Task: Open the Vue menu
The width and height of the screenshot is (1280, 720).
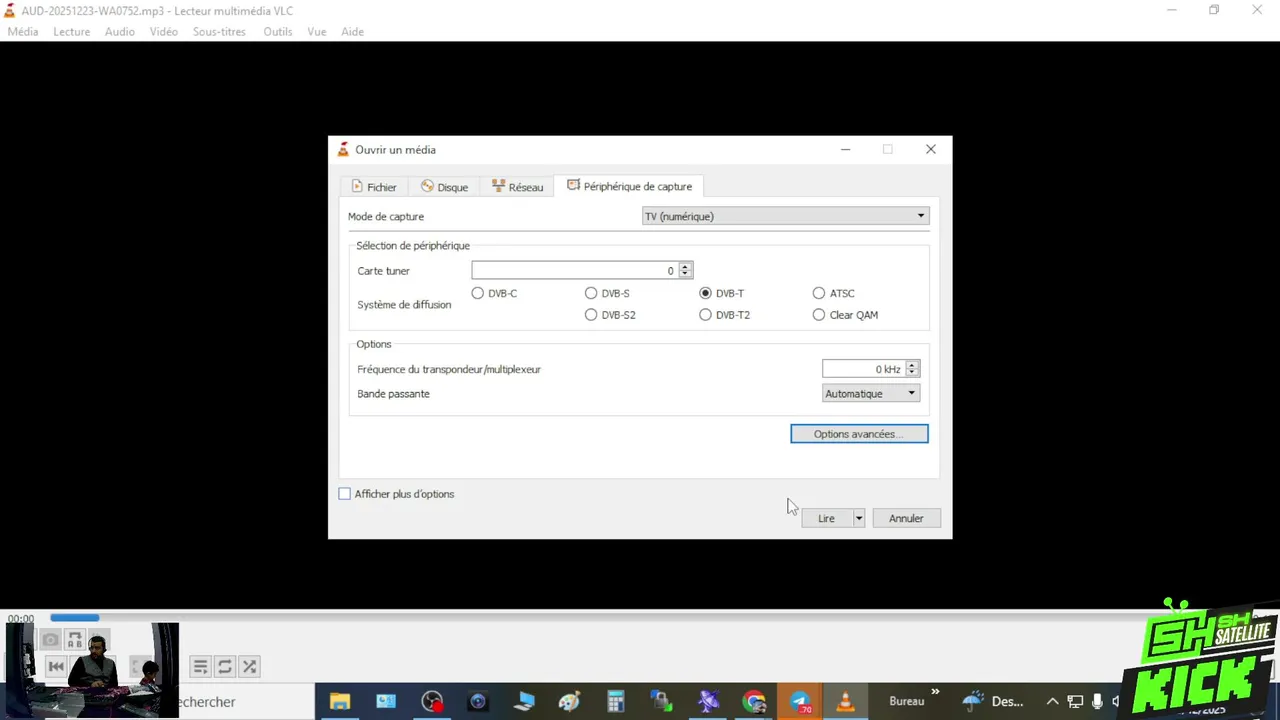Action: point(317,32)
